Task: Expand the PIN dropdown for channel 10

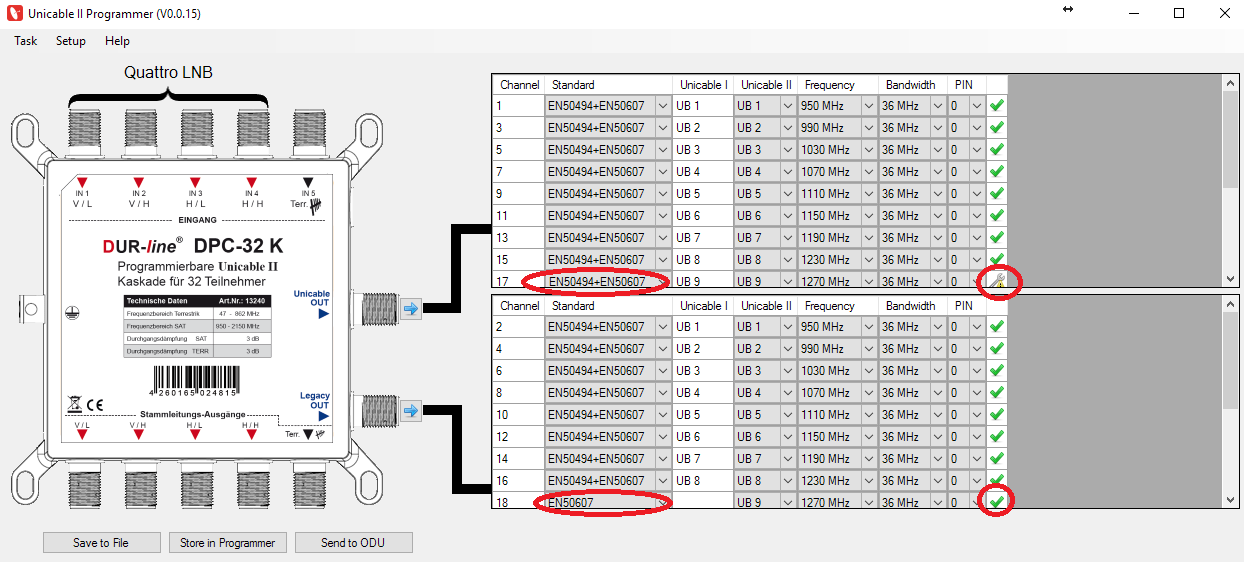Action: click(976, 415)
